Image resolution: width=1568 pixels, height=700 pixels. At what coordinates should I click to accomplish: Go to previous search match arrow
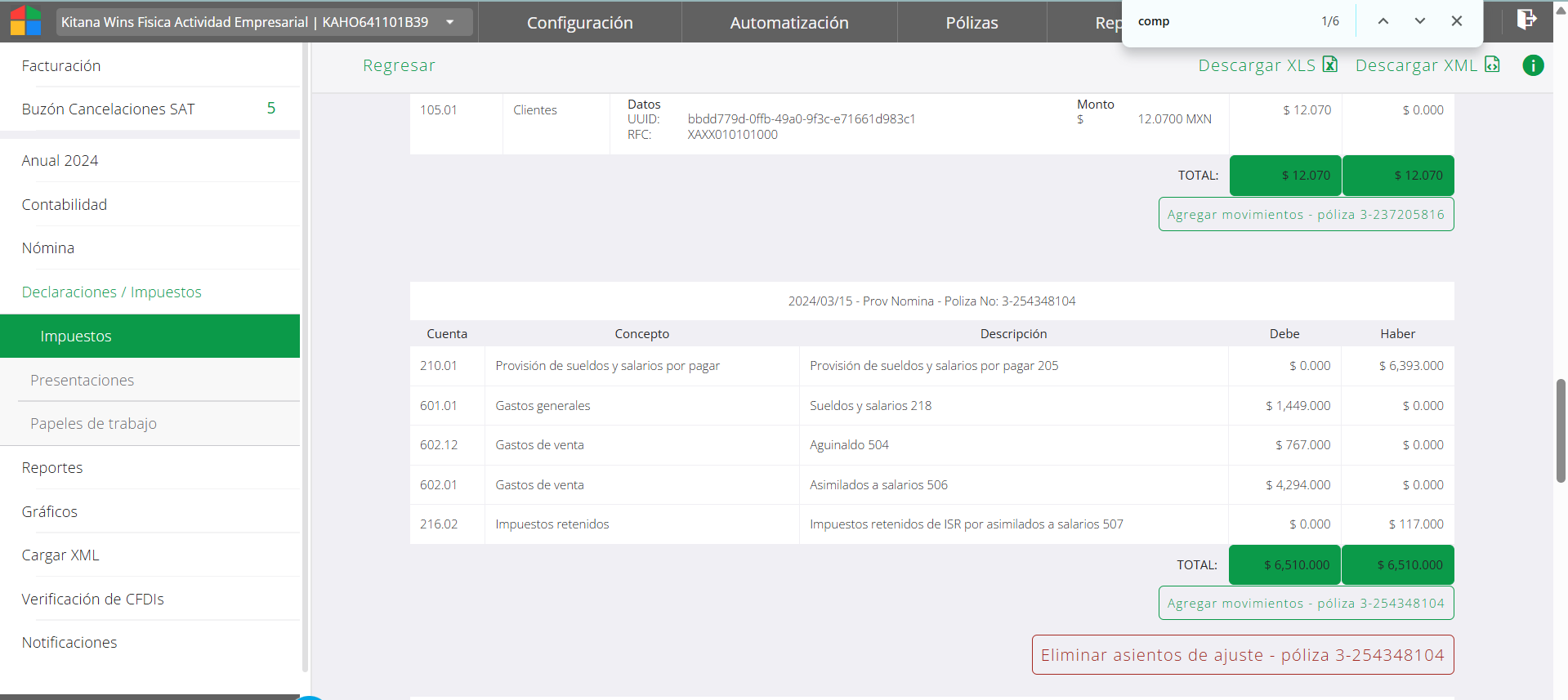(1383, 21)
